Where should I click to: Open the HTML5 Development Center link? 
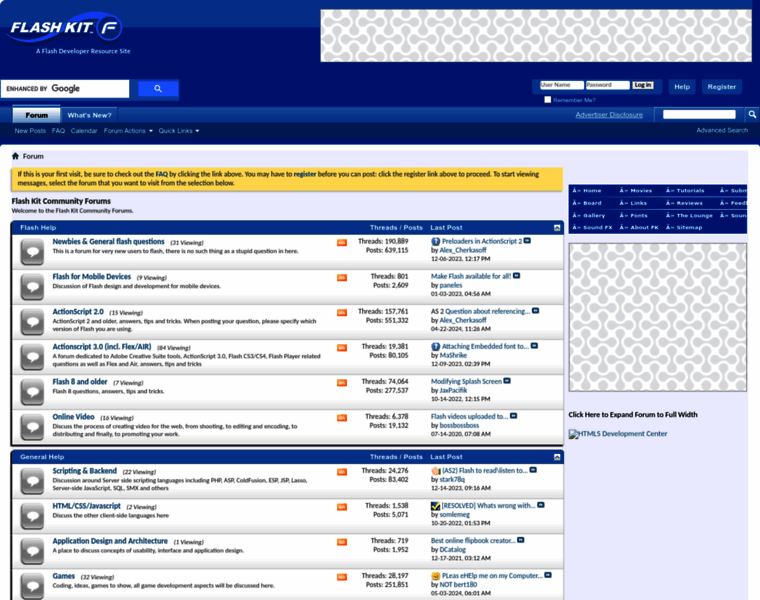[x=618, y=434]
